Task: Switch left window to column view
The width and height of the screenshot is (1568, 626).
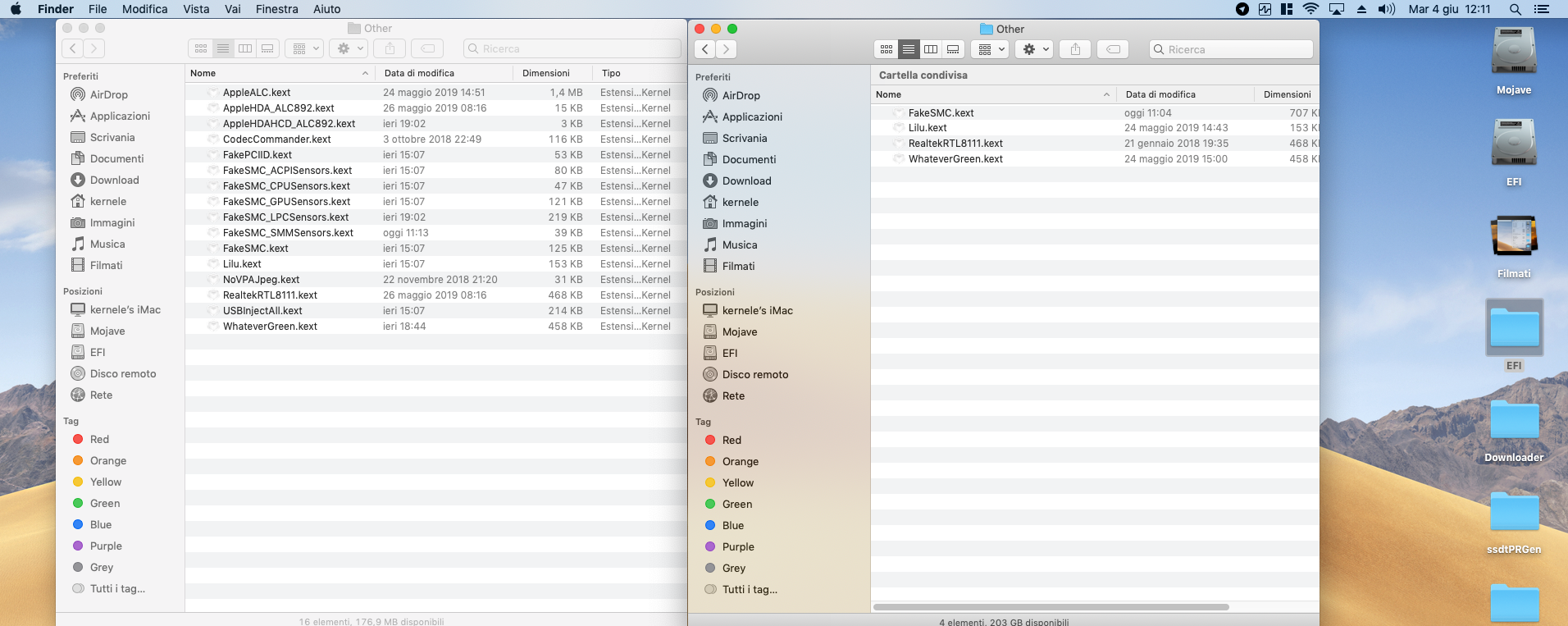Action: (x=245, y=48)
